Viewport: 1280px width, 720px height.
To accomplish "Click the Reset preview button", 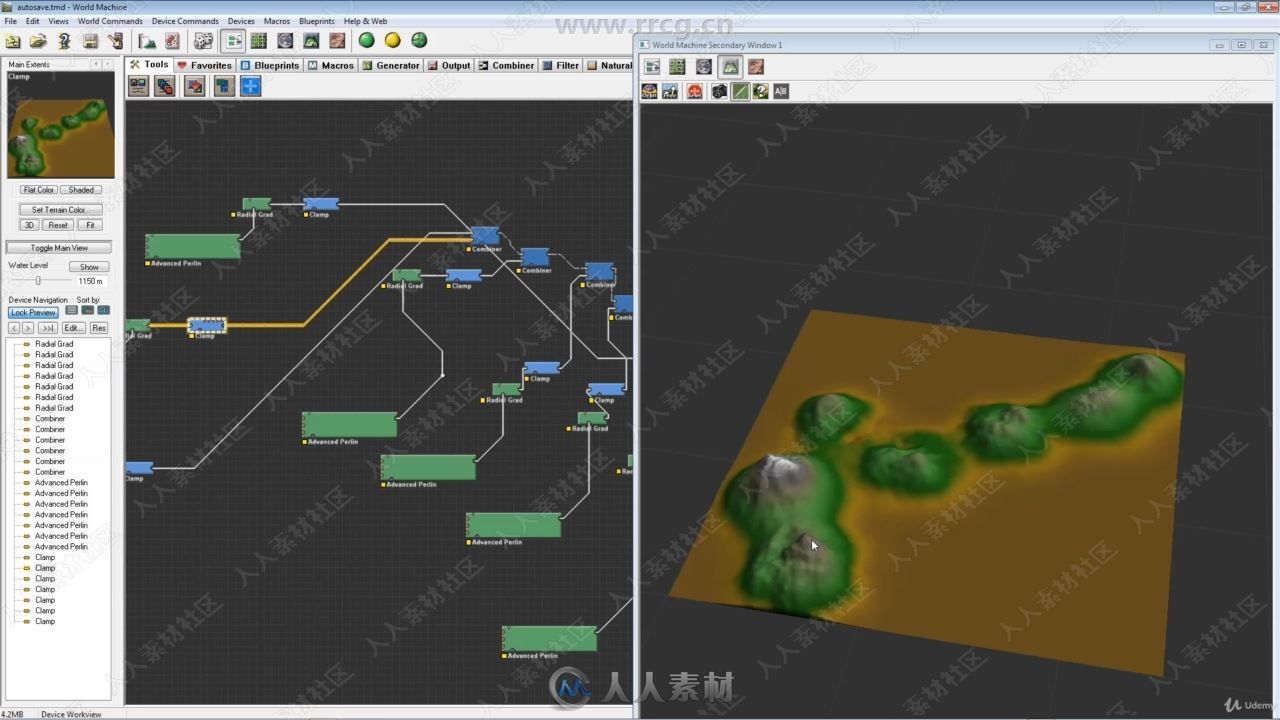I will [58, 226].
